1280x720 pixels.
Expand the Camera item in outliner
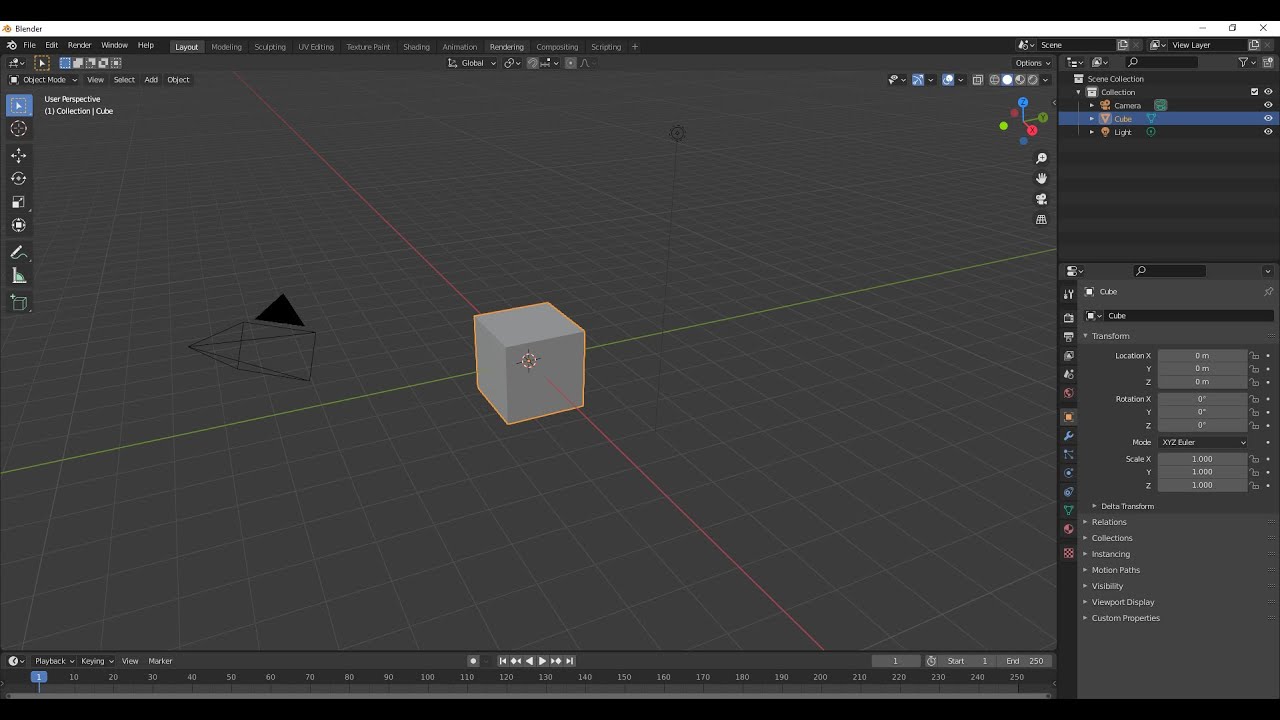pos(1092,105)
